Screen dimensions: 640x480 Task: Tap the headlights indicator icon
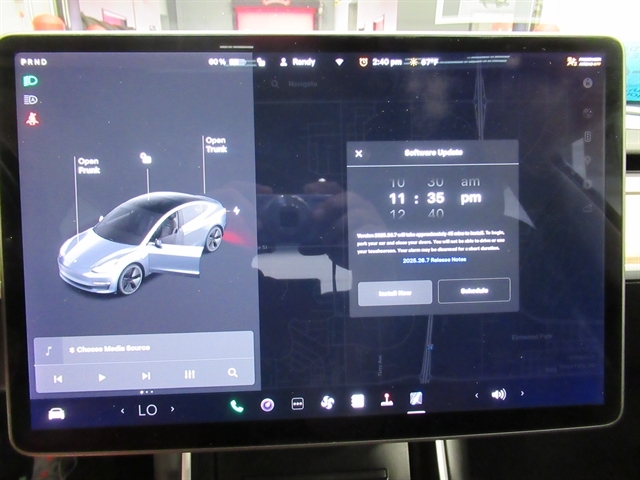pyautogui.click(x=30, y=81)
